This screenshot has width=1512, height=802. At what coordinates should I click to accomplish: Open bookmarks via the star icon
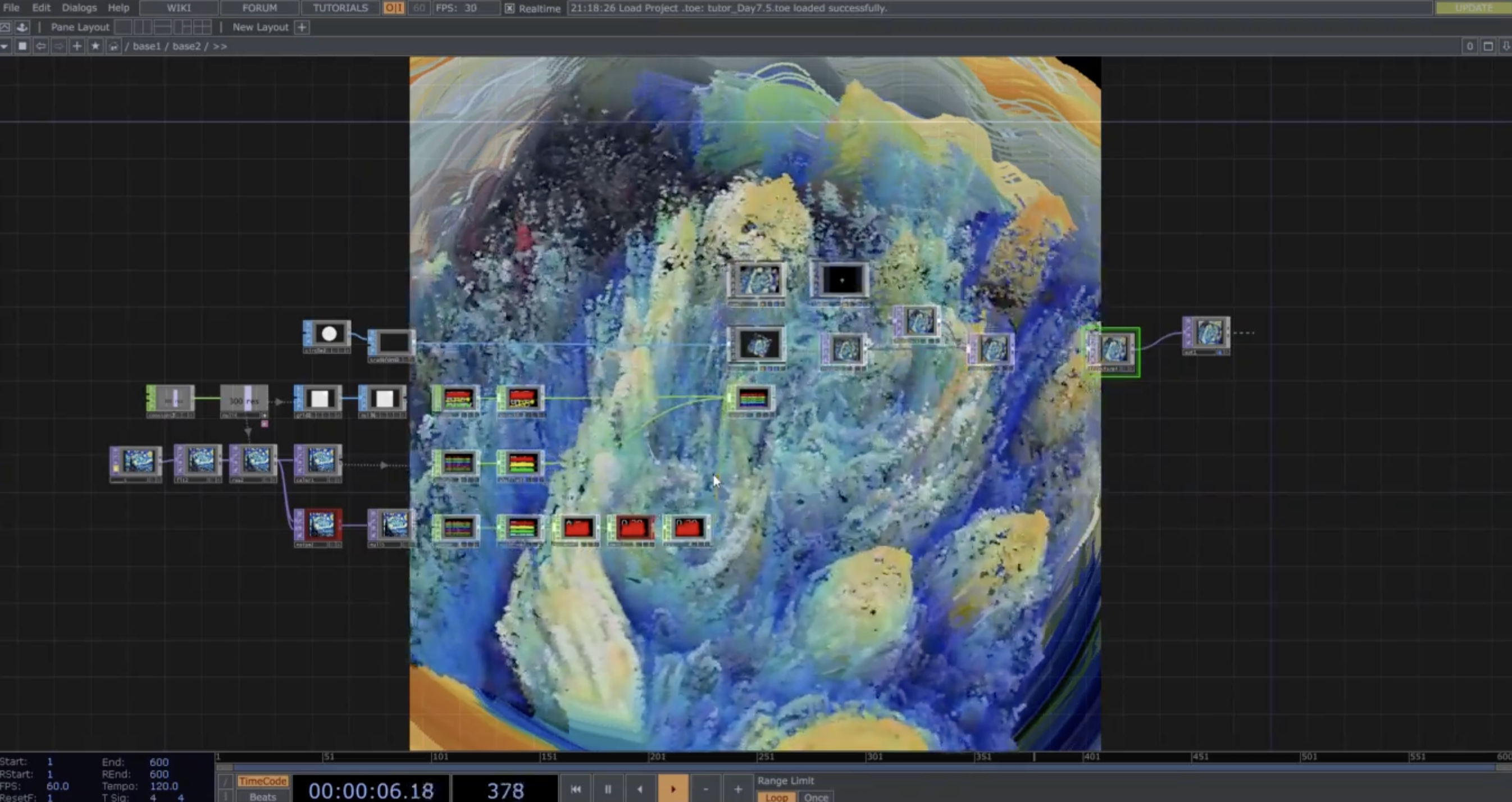95,46
